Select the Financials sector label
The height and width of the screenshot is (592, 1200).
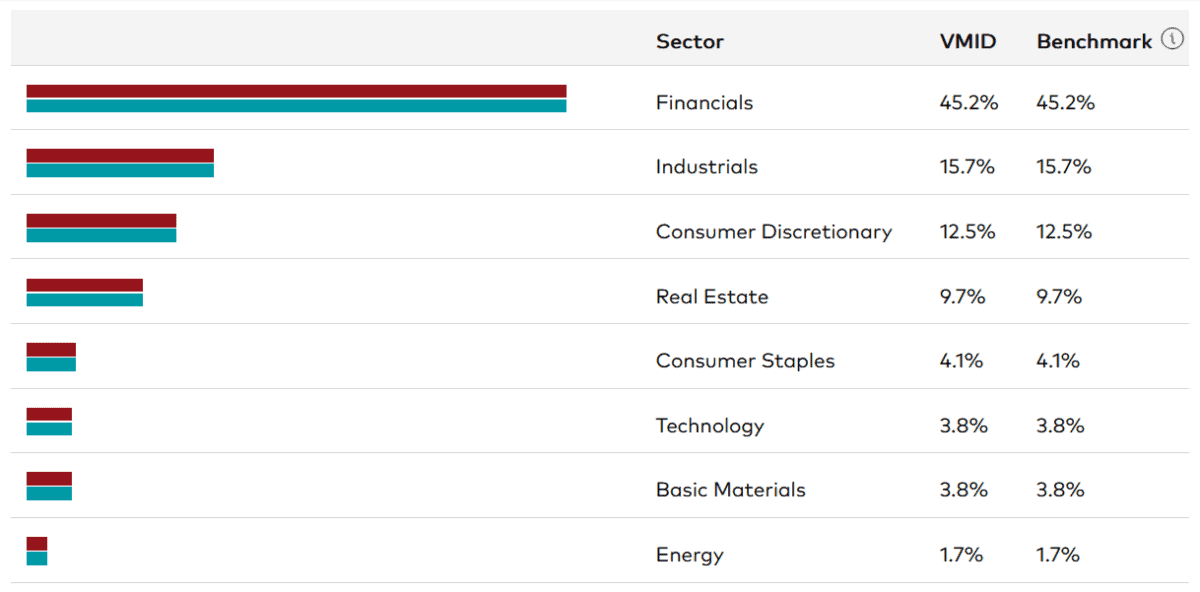(x=704, y=103)
